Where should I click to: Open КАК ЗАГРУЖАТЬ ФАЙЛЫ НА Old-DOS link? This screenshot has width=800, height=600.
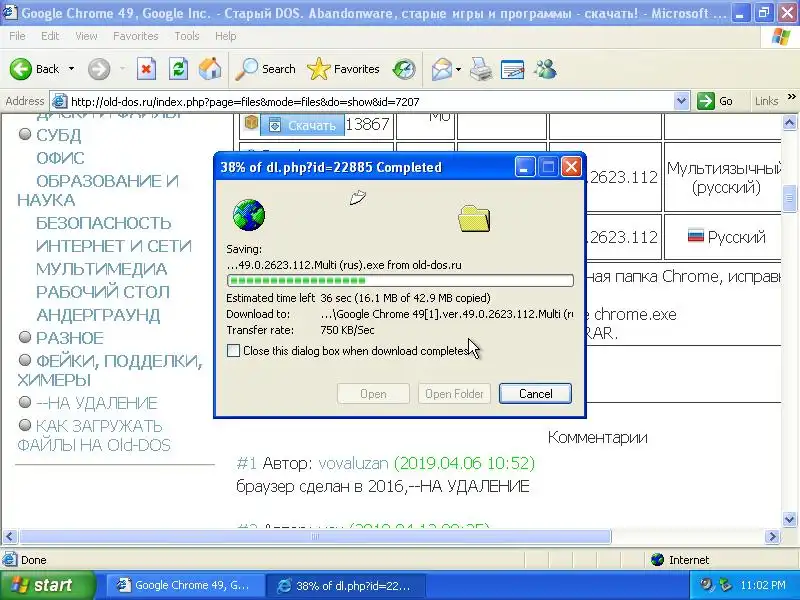coord(94,435)
